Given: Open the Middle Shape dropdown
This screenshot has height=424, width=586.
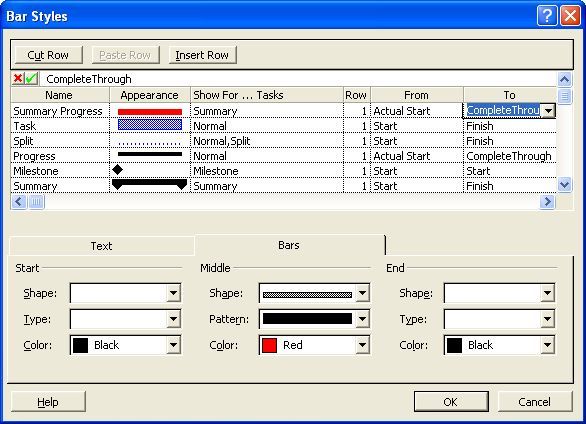Looking at the screenshot, I should (362, 293).
